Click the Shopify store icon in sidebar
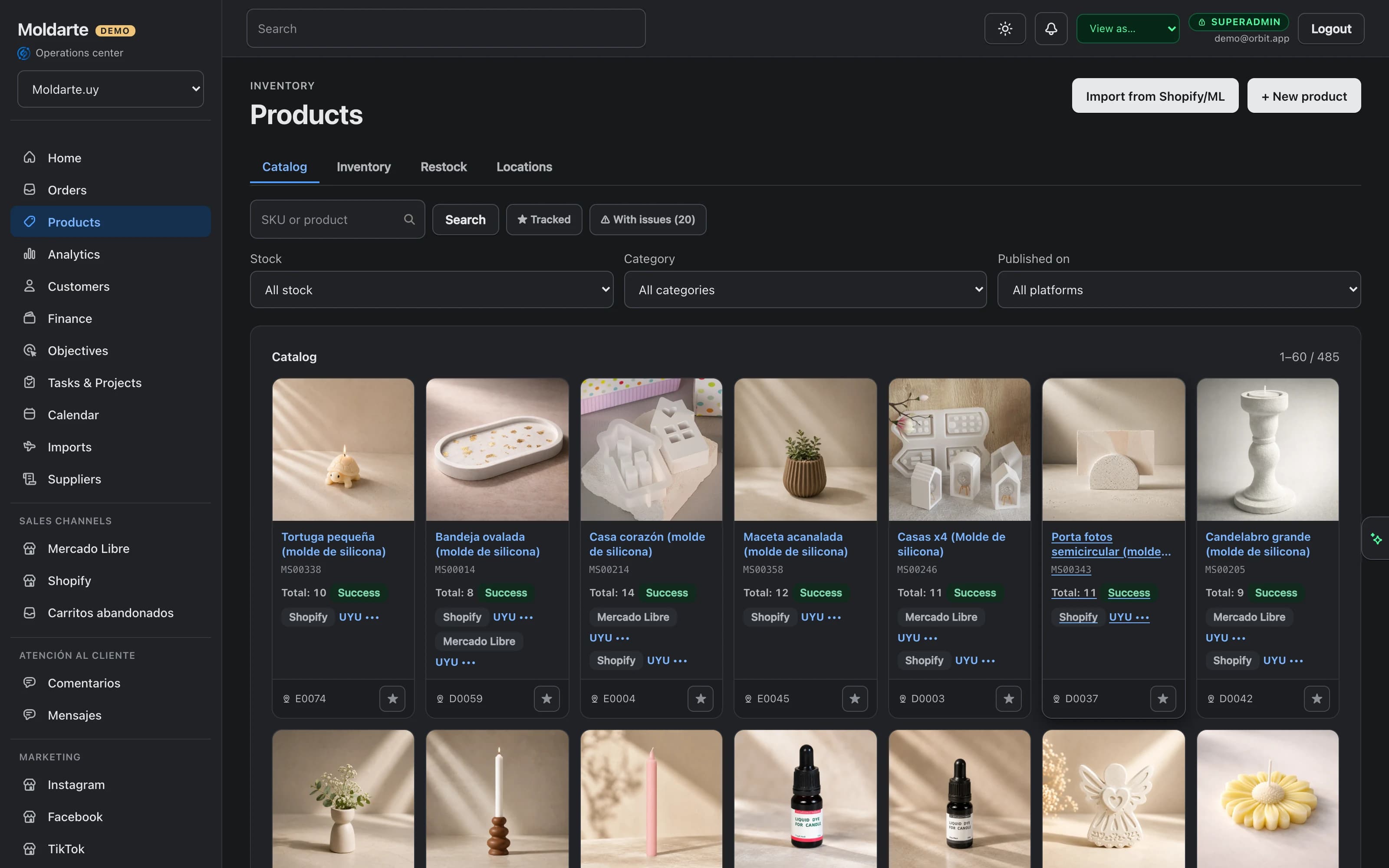1389x868 pixels. pos(30,580)
